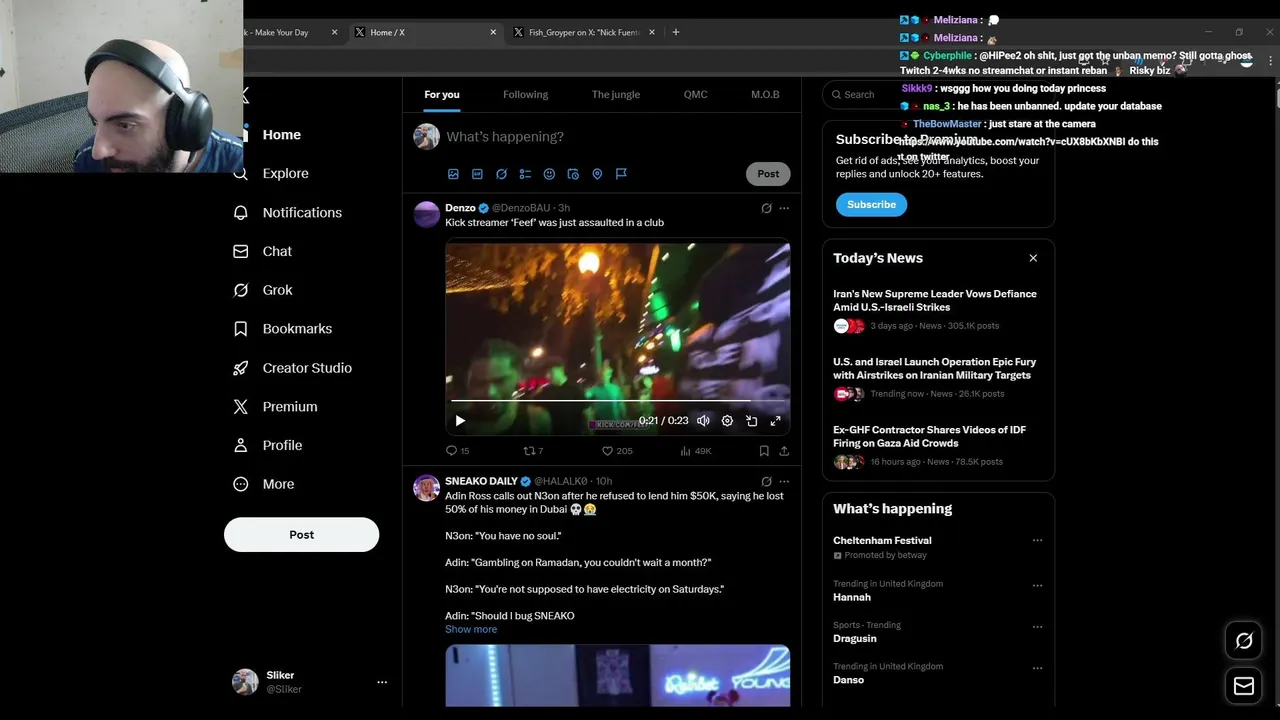Open more options on SNEAKO DAILY post
This screenshot has width=1280, height=720.
(x=784, y=481)
